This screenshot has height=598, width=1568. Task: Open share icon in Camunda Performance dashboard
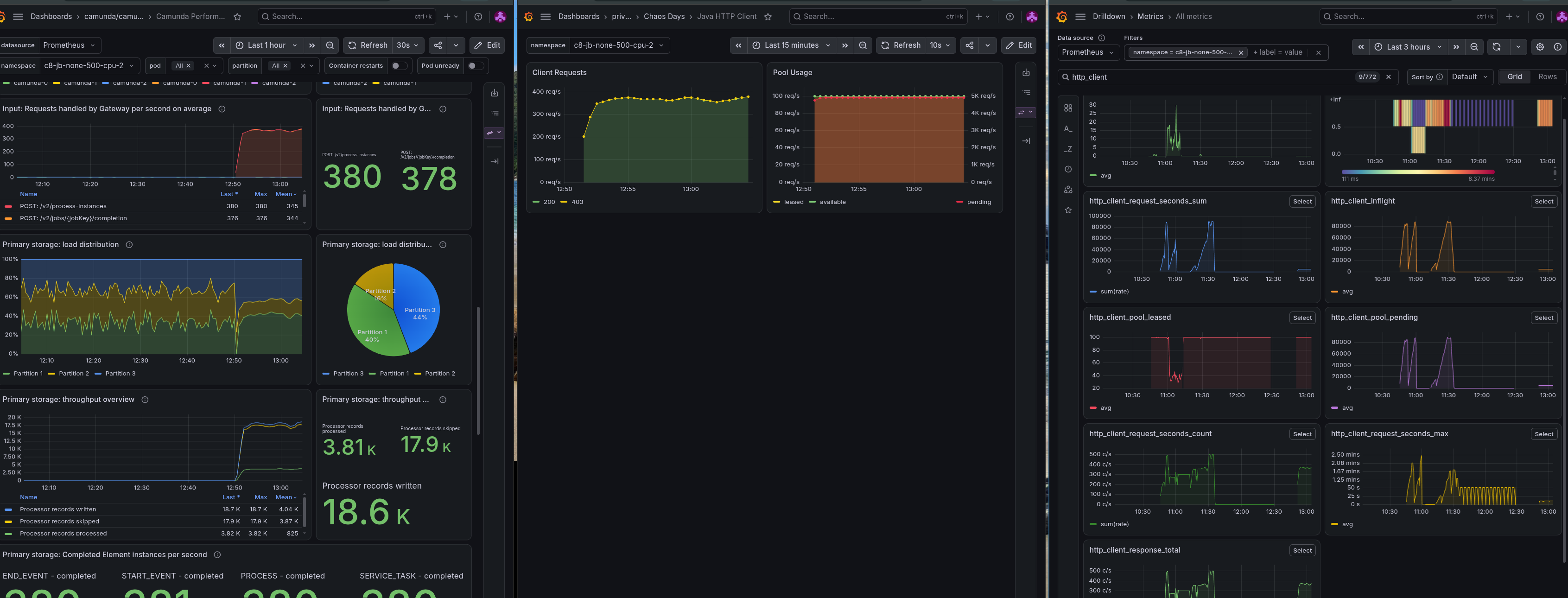(x=438, y=45)
